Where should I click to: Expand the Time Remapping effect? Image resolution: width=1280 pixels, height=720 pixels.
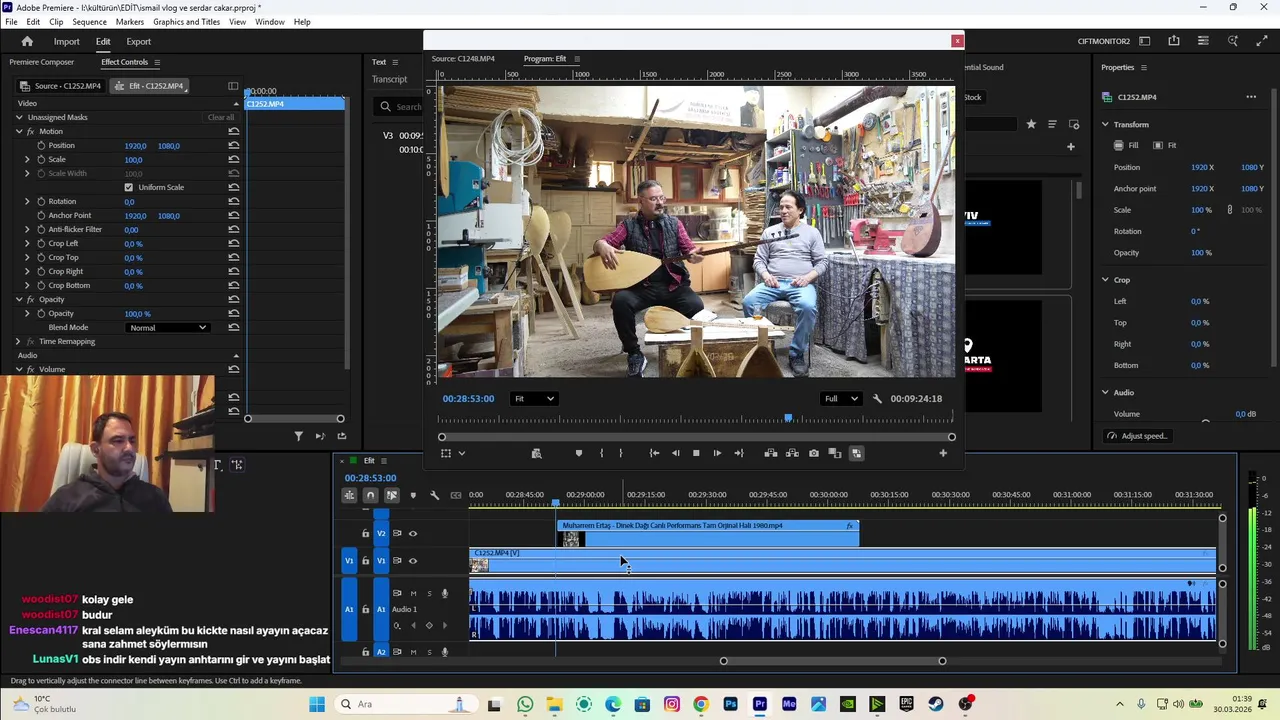click(18, 342)
